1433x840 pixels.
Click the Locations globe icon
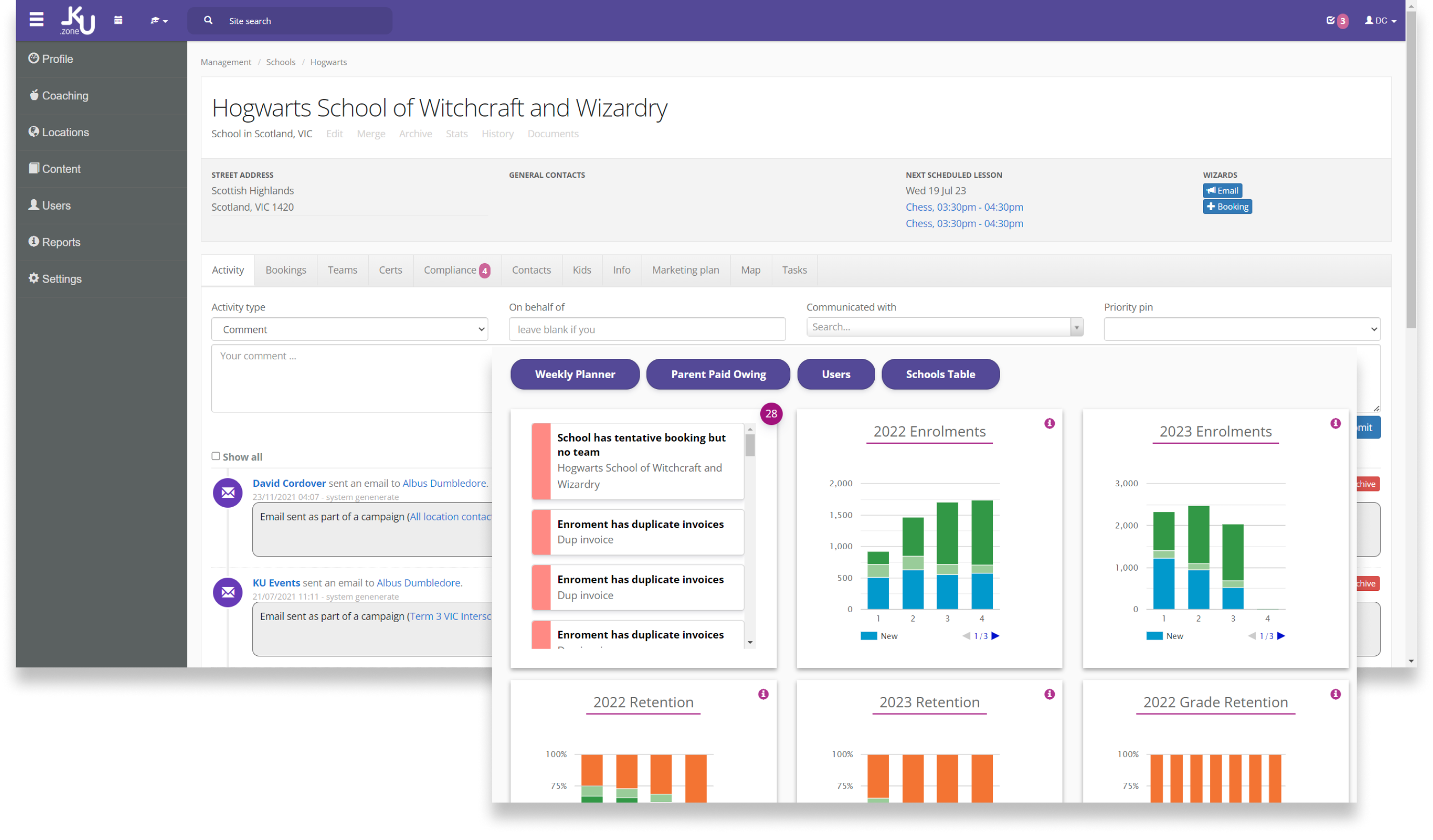[33, 131]
